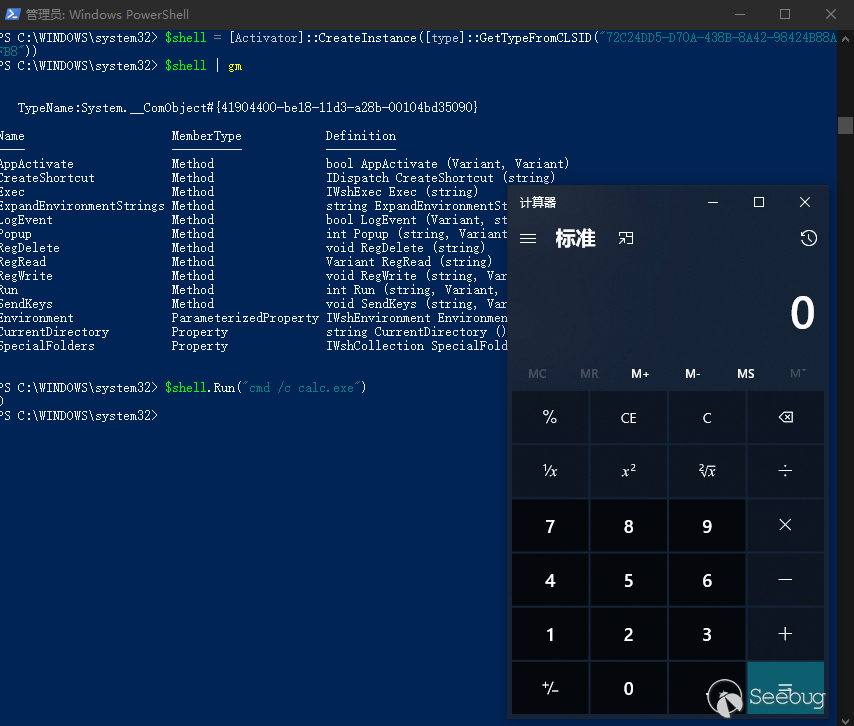Click the MR memory recall button

tap(589, 374)
